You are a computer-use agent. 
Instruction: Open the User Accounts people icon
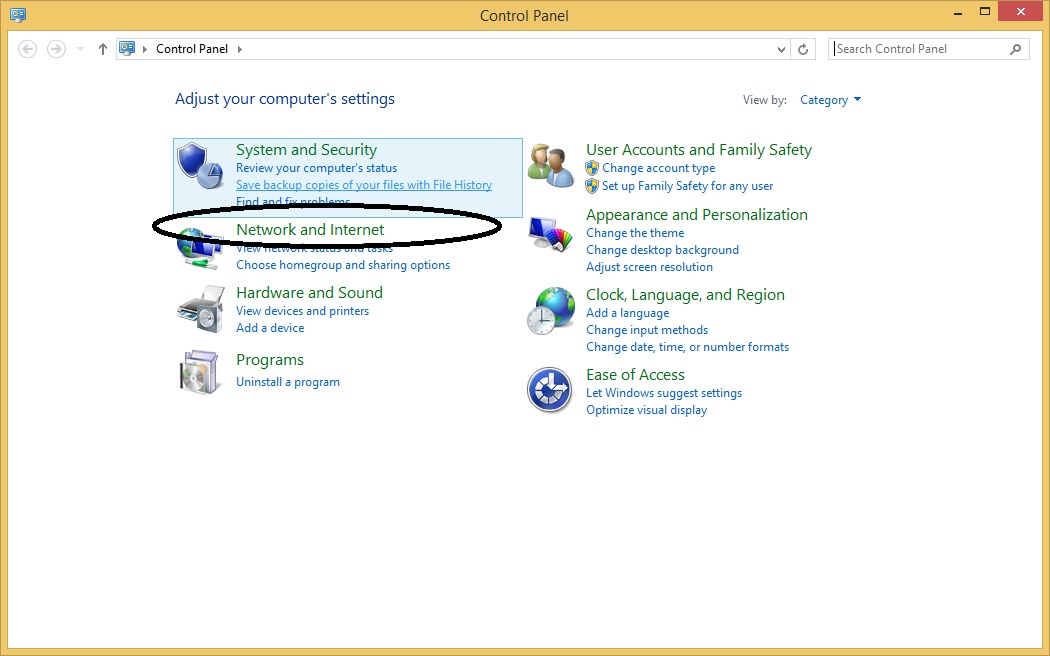point(550,165)
